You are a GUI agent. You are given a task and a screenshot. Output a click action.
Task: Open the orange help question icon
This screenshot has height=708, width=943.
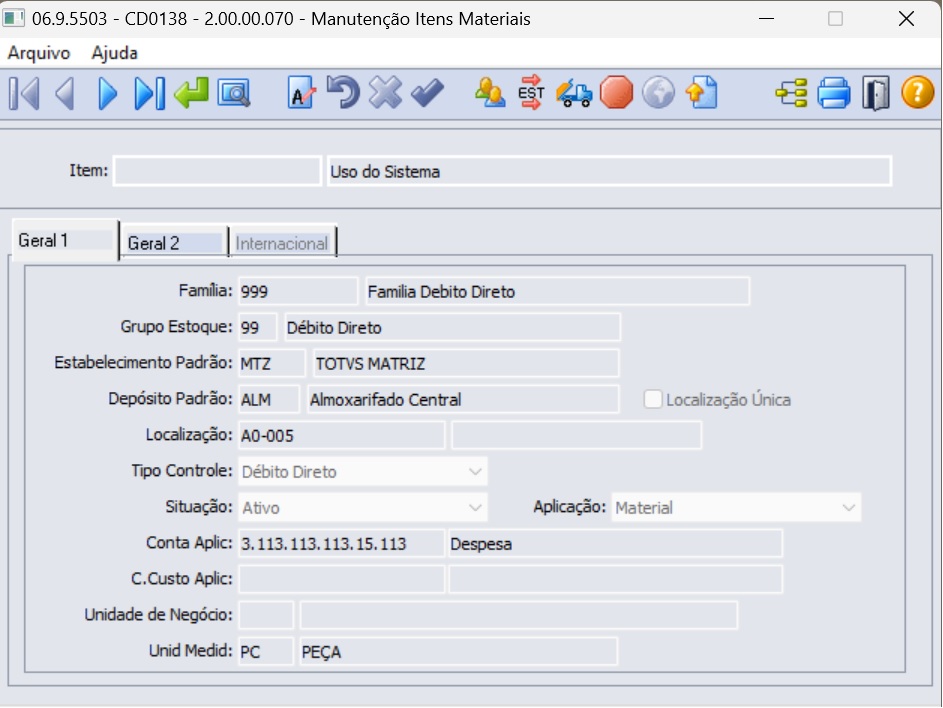pos(917,93)
